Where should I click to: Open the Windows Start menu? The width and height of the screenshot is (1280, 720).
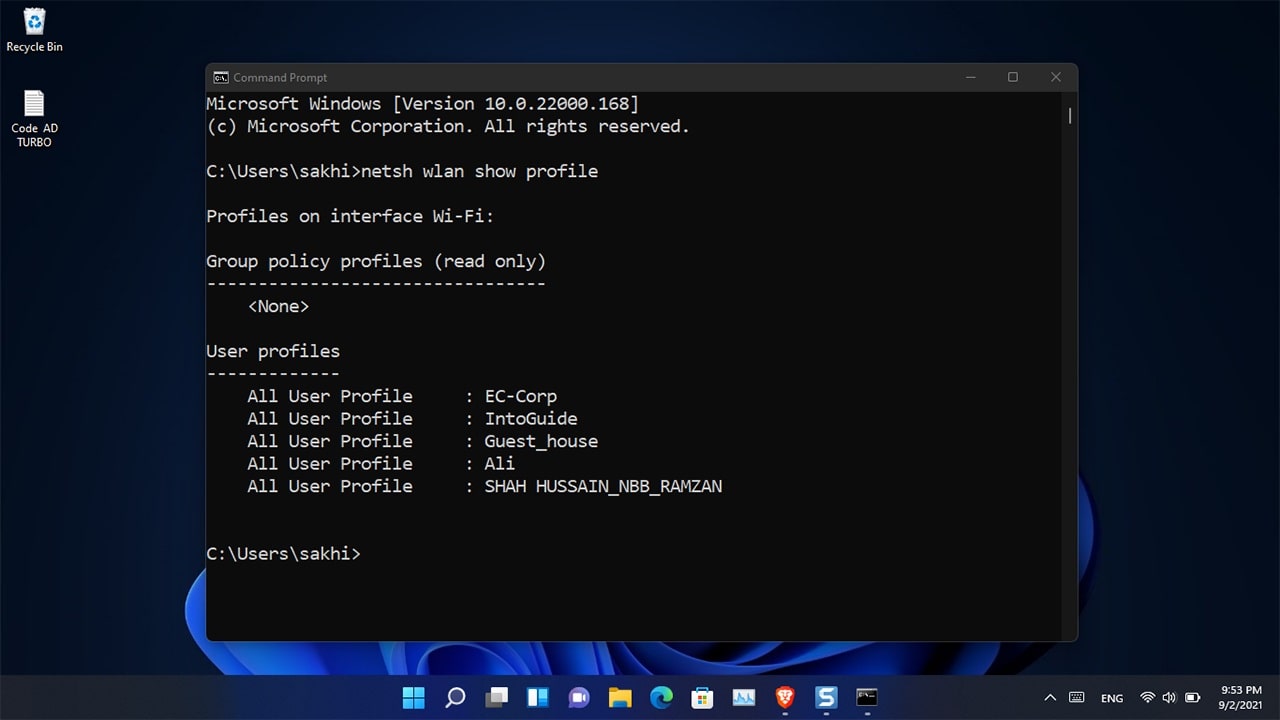tap(413, 697)
